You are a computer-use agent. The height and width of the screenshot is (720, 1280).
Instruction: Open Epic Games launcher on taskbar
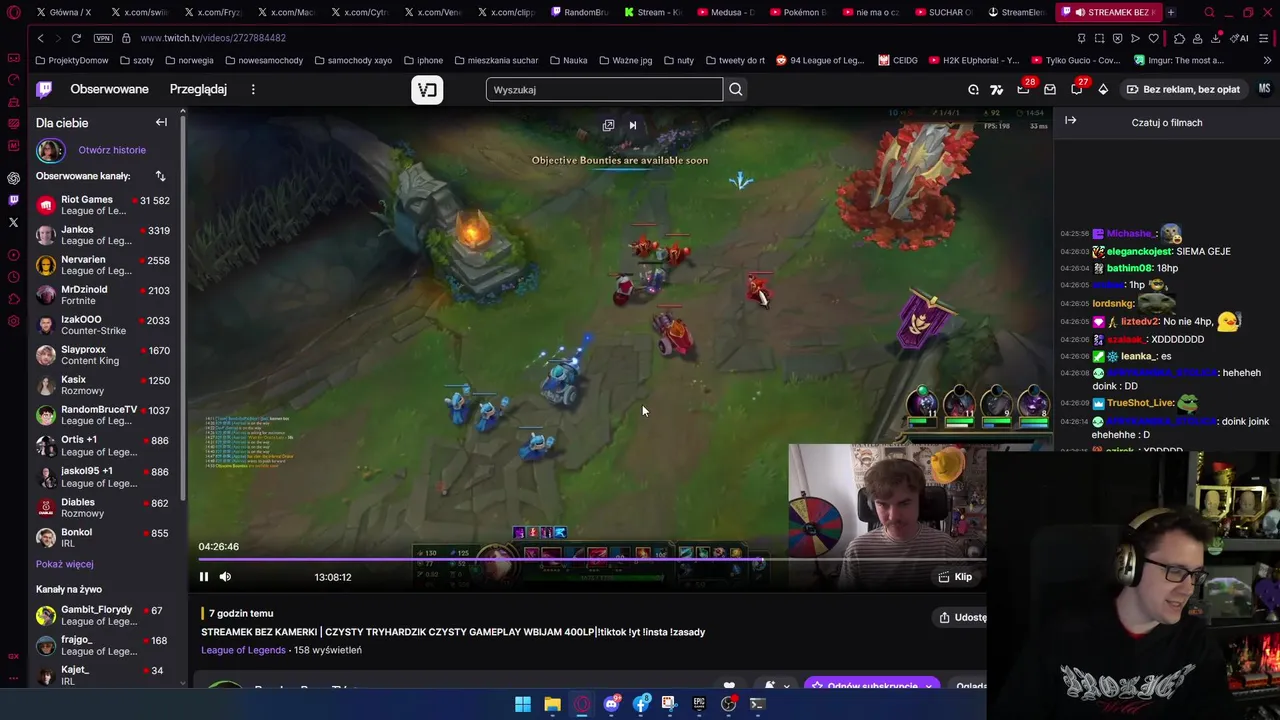[x=699, y=704]
